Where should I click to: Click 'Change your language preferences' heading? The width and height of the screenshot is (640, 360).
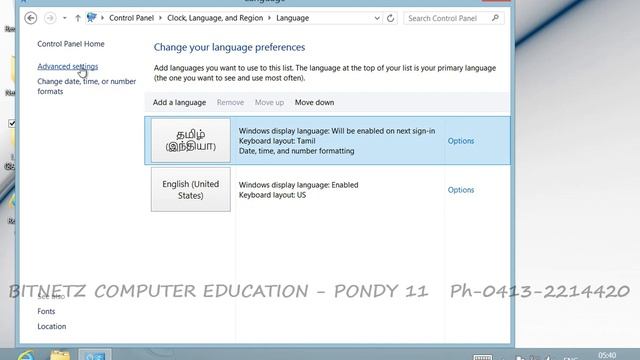coord(229,47)
